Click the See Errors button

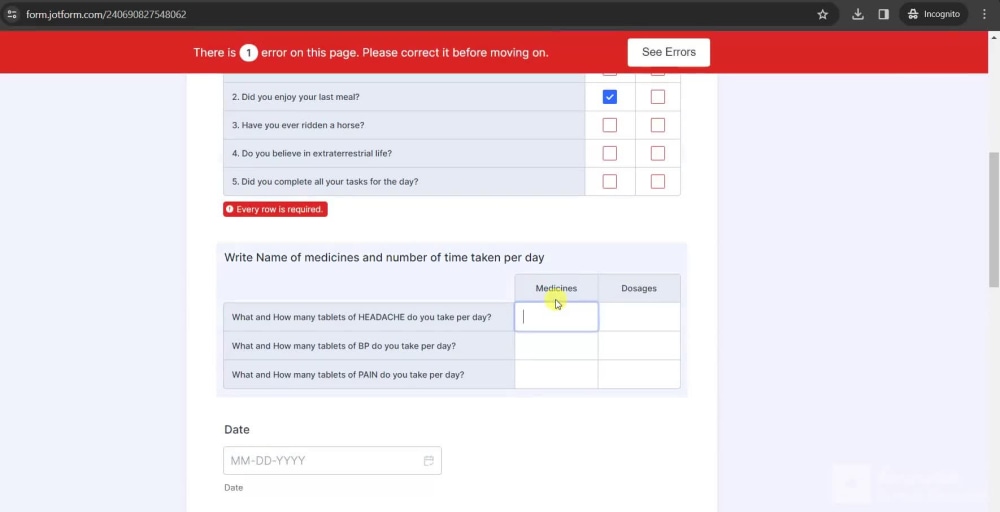click(668, 52)
